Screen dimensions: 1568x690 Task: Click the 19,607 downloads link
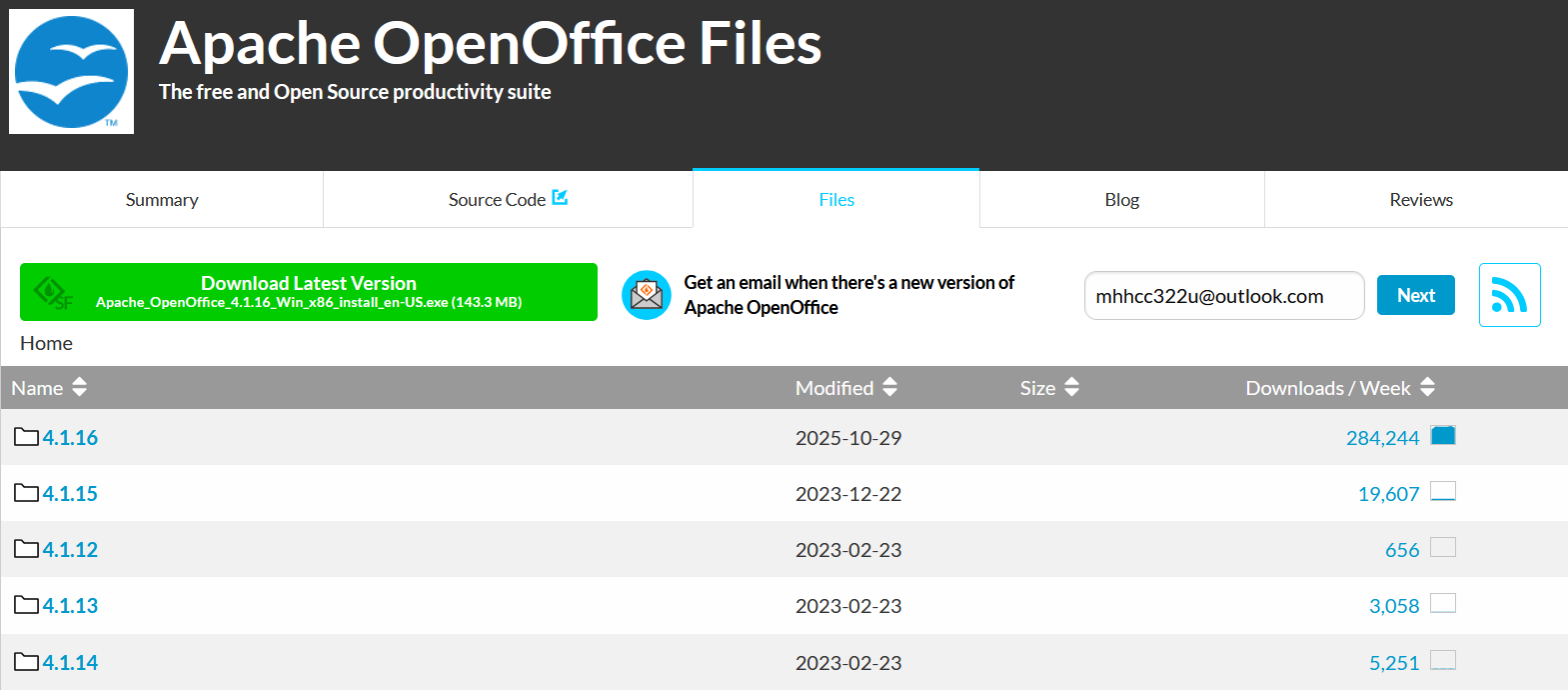click(x=1388, y=494)
